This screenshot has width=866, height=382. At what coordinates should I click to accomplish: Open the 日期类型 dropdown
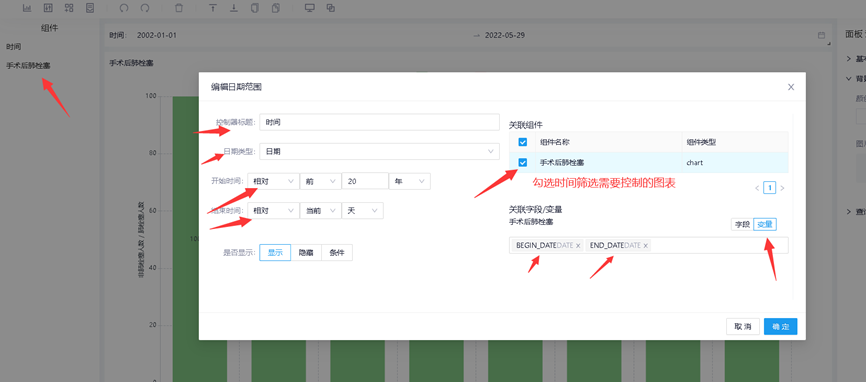coord(379,151)
